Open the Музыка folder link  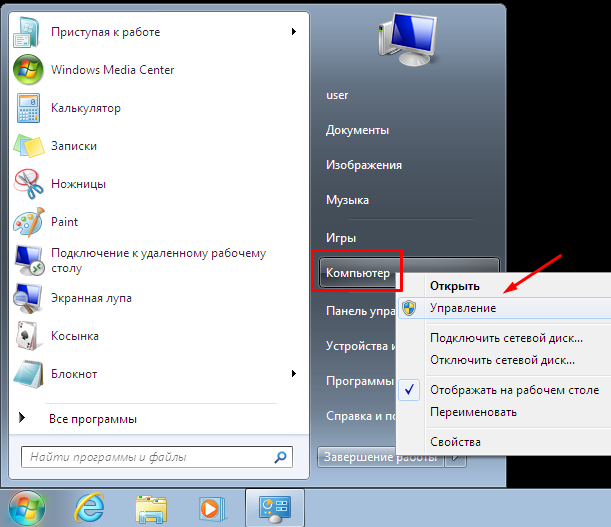tap(347, 200)
